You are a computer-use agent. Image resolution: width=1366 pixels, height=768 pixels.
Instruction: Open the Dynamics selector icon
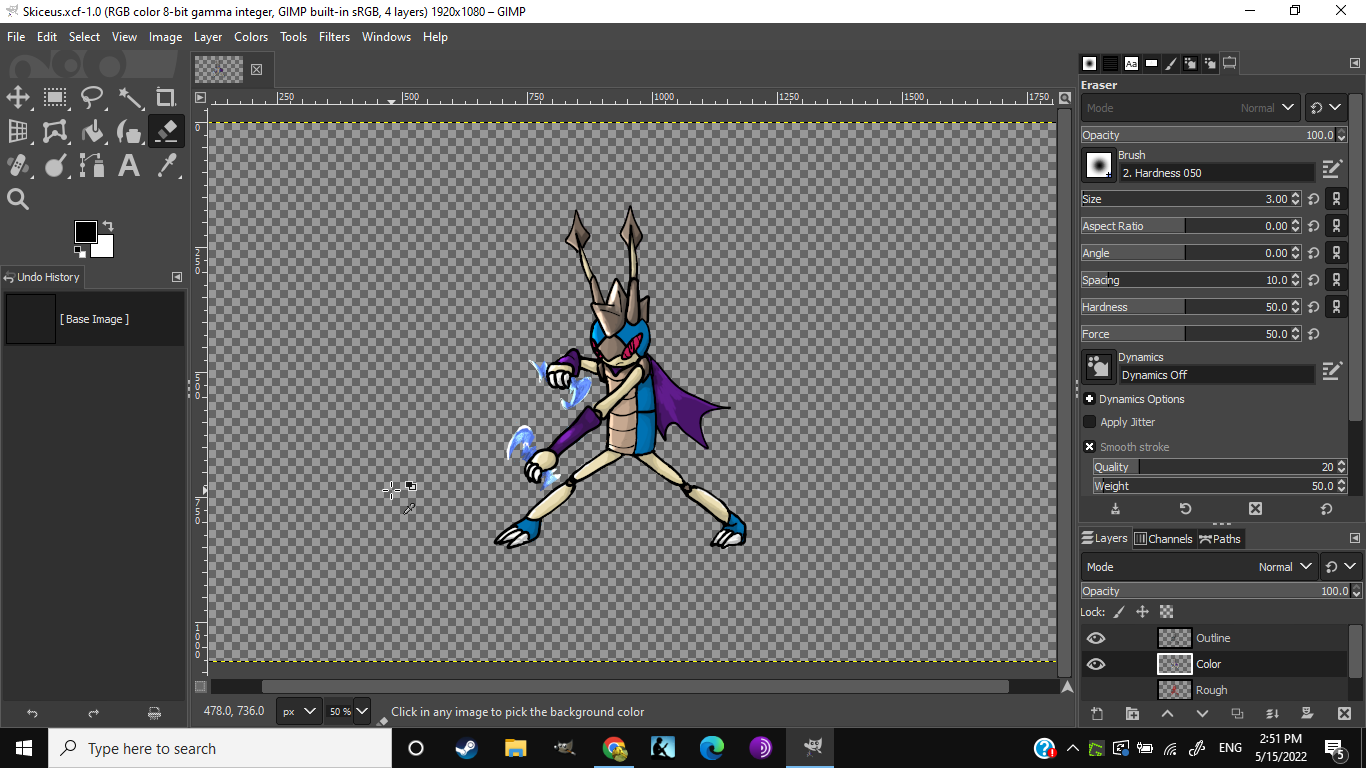pos(1099,367)
